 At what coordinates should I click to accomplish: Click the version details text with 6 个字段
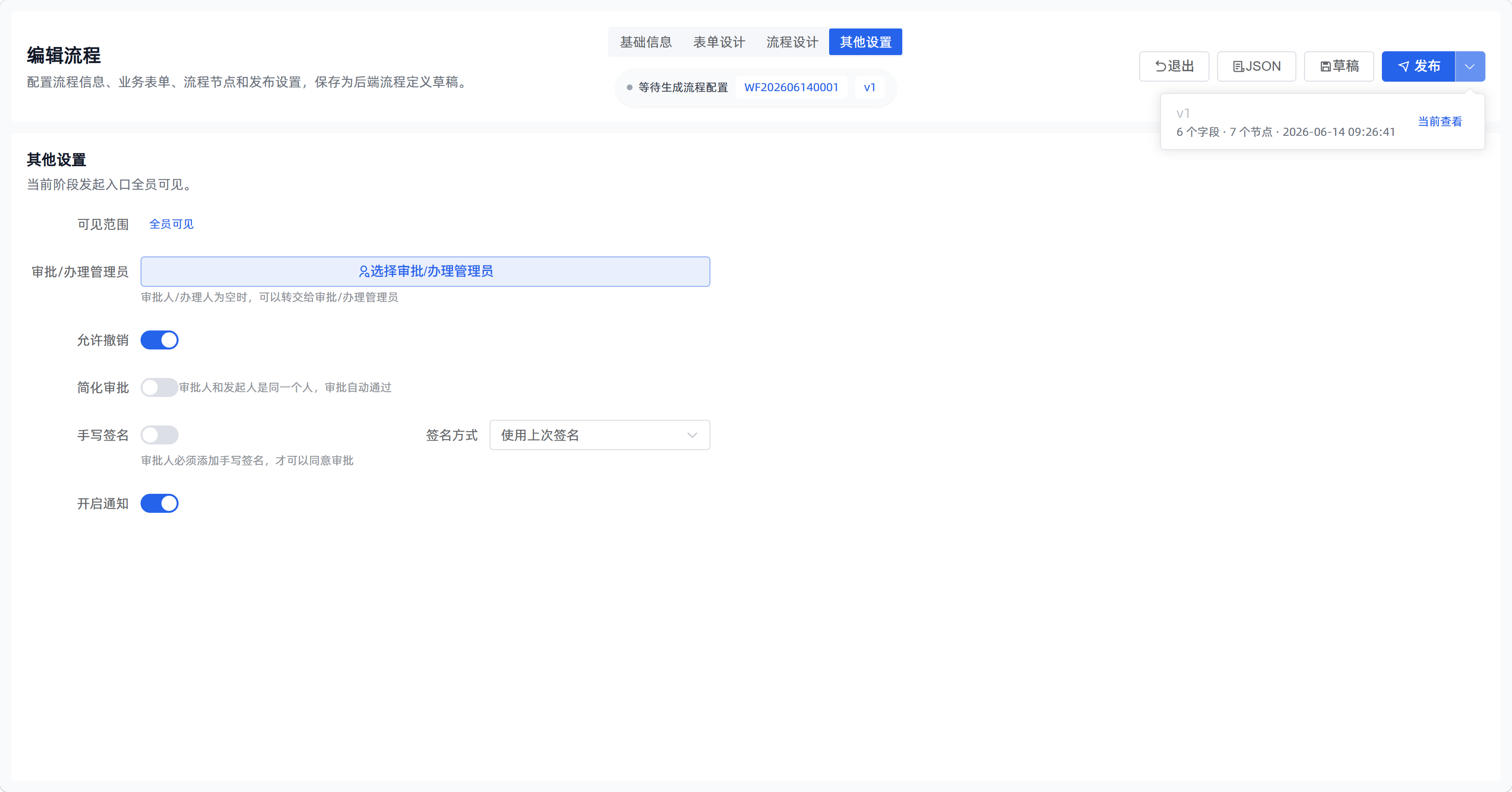point(1285,132)
